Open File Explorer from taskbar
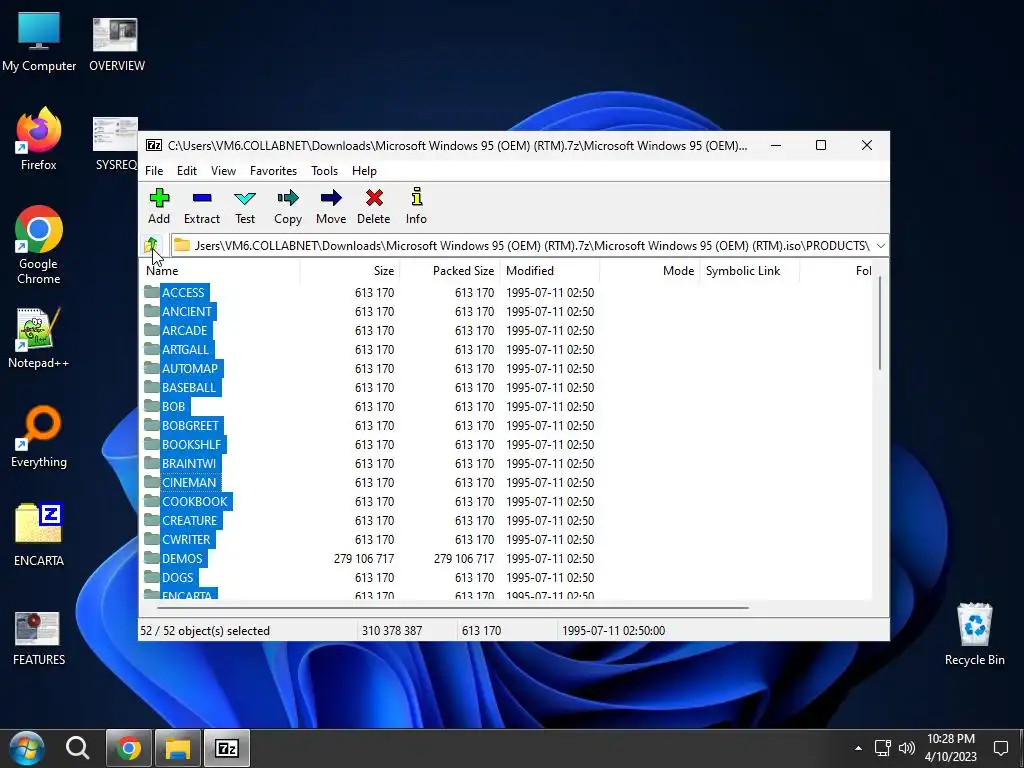Screen dimensions: 1024x768 177,748
